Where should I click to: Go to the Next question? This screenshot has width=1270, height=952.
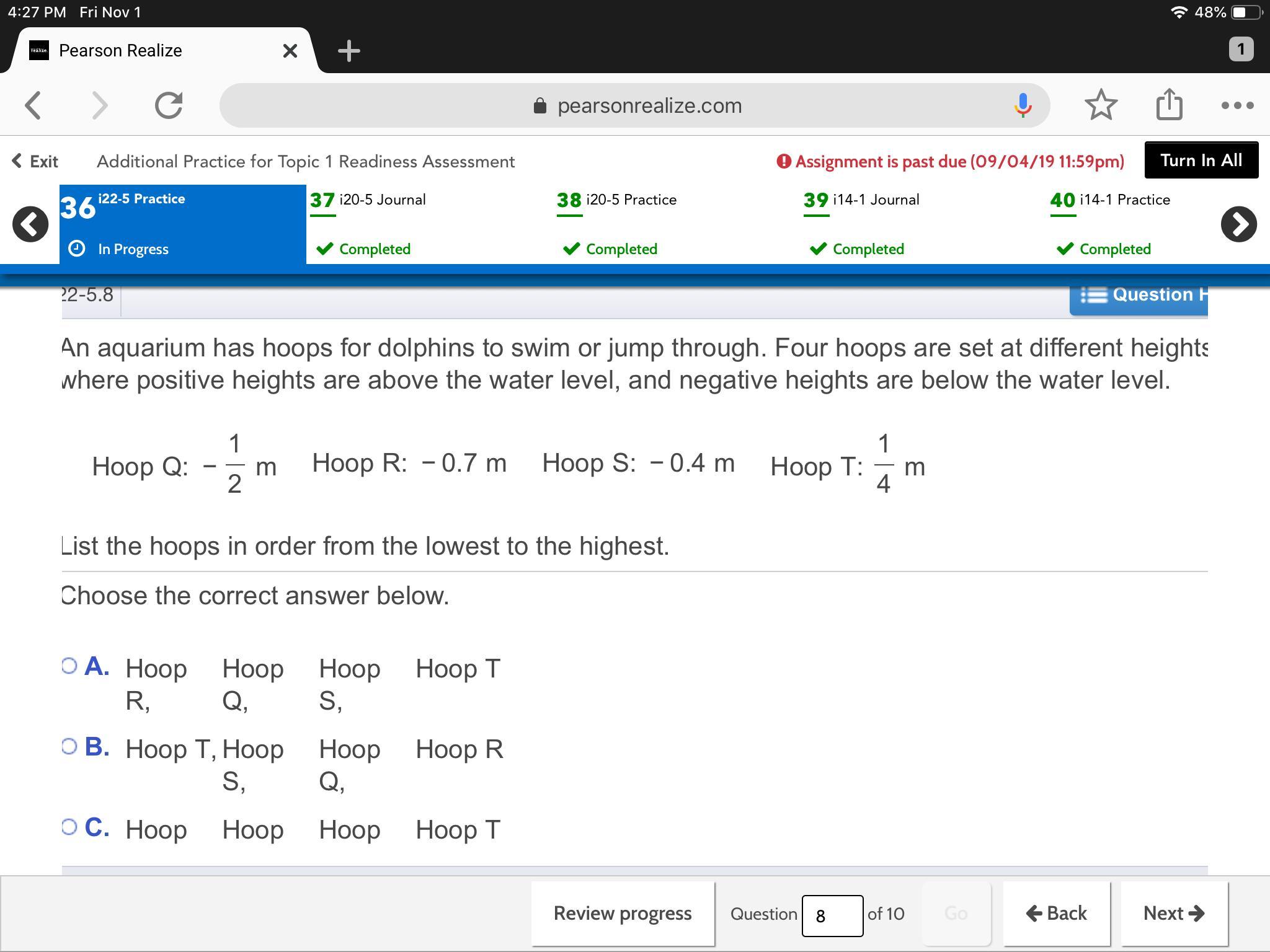pos(1173,913)
